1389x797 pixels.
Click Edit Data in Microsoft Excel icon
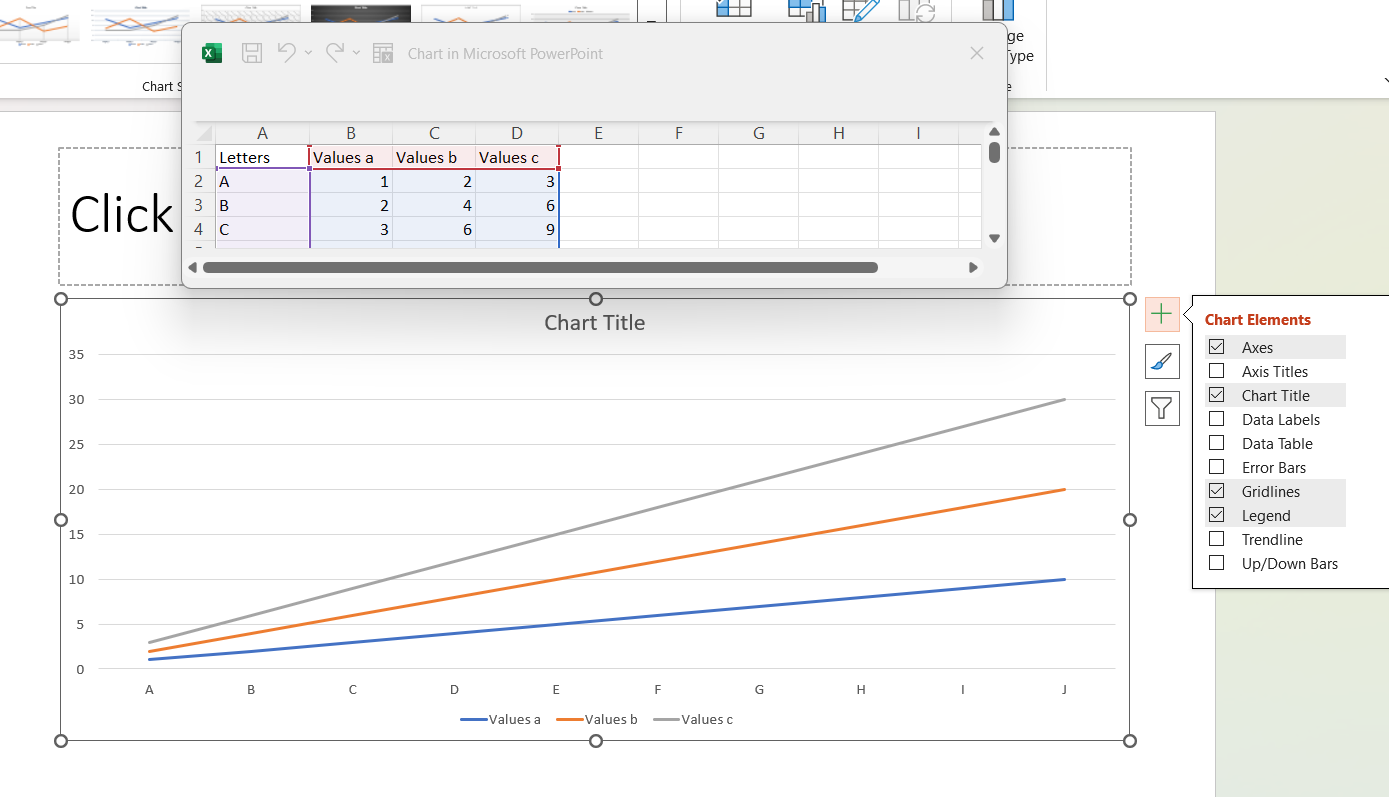pos(383,54)
